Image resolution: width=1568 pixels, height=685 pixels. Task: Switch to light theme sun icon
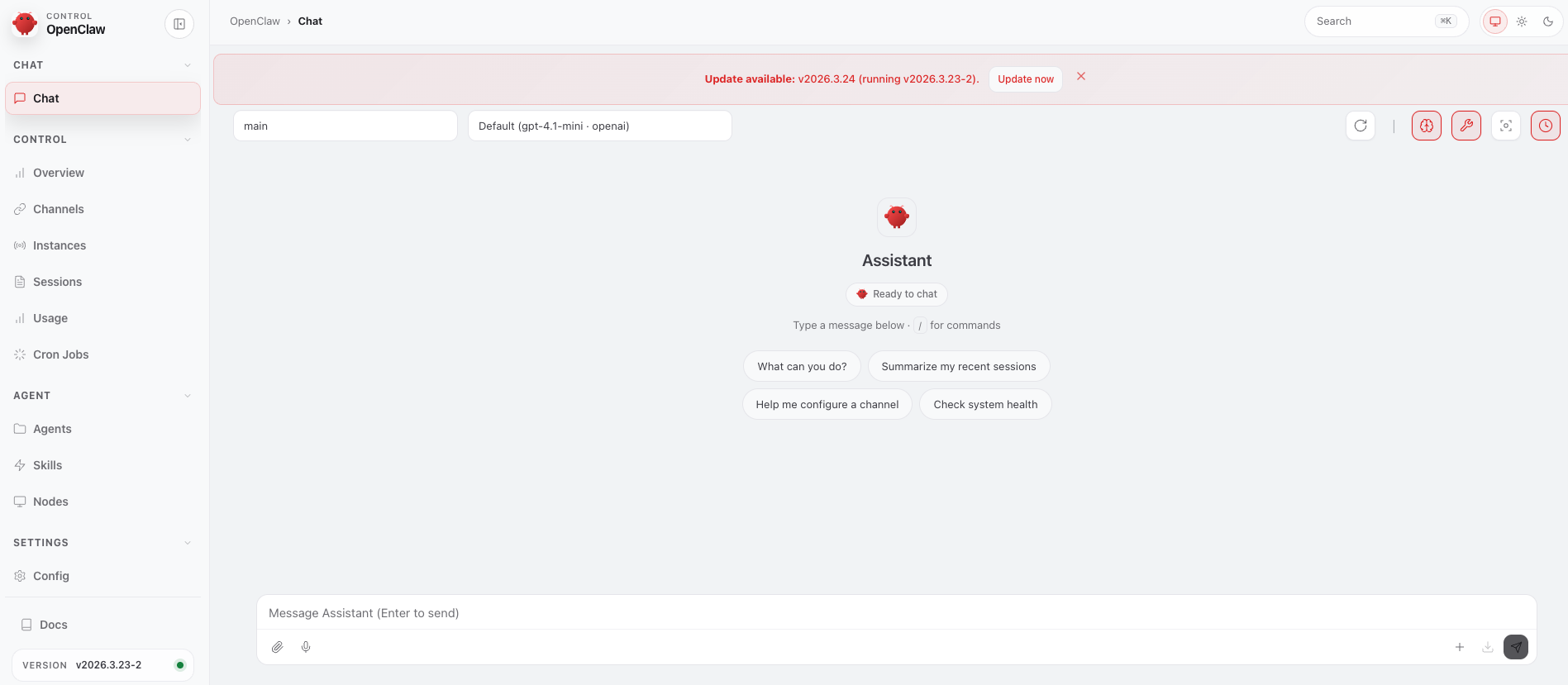coord(1521,21)
